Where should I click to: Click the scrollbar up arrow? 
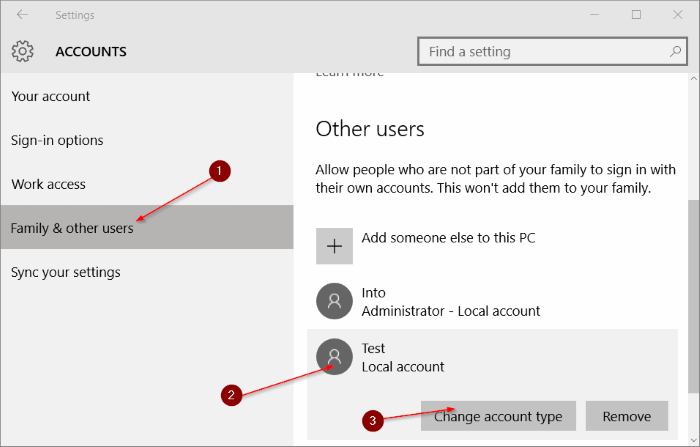pos(693,79)
